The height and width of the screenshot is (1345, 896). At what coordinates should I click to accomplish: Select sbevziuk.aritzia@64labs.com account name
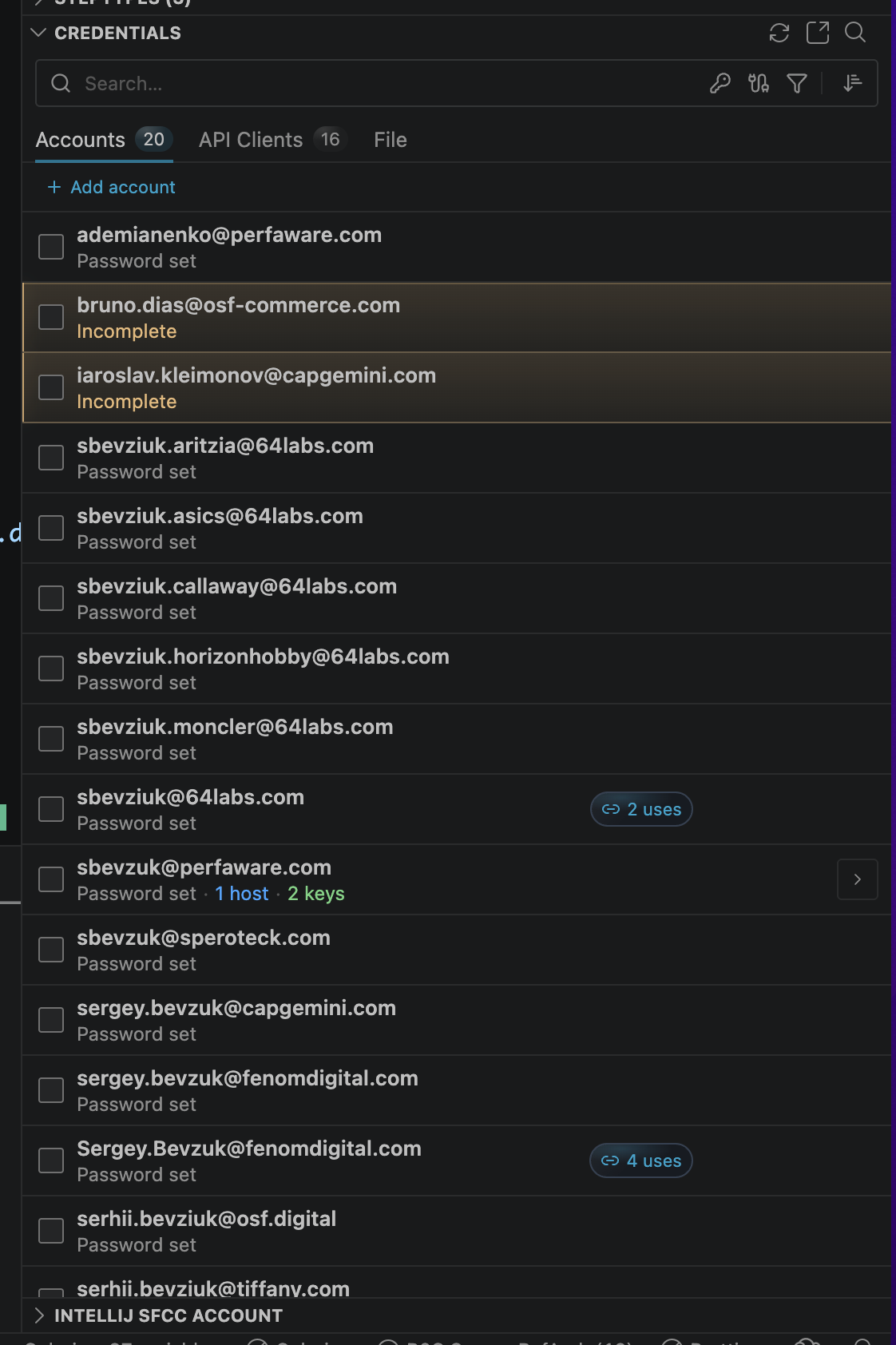(x=225, y=446)
